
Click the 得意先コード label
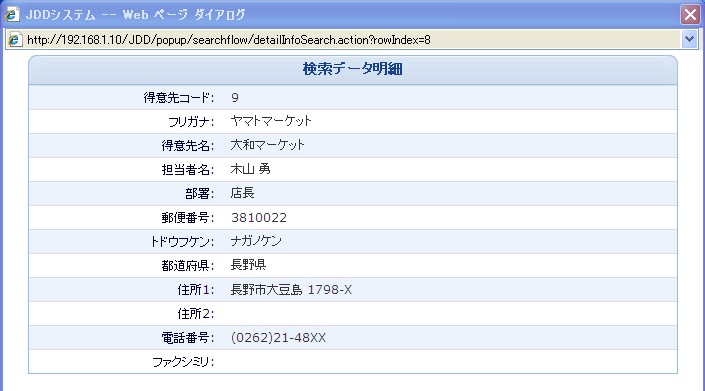click(179, 98)
